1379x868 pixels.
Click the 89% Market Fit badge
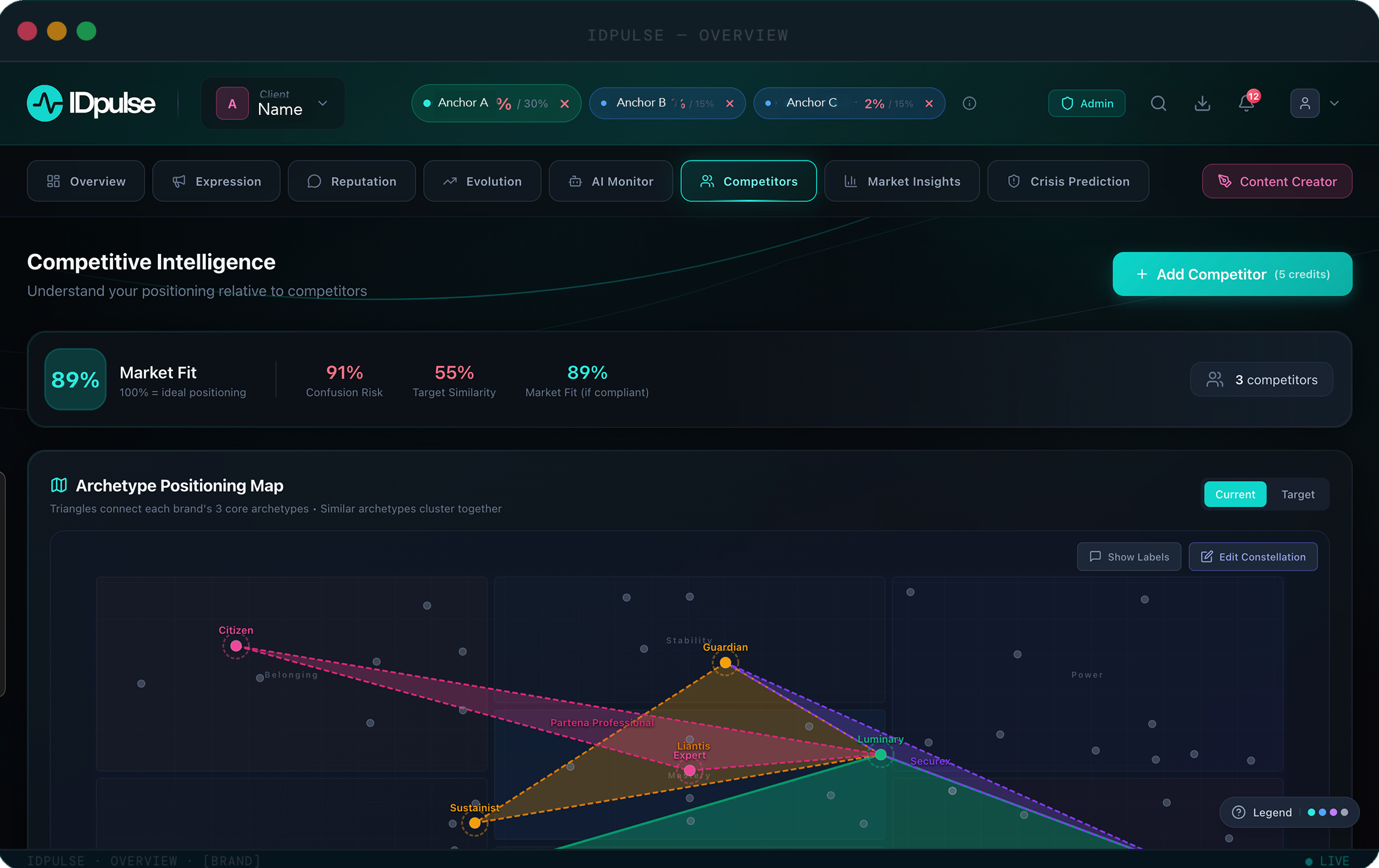(75, 379)
